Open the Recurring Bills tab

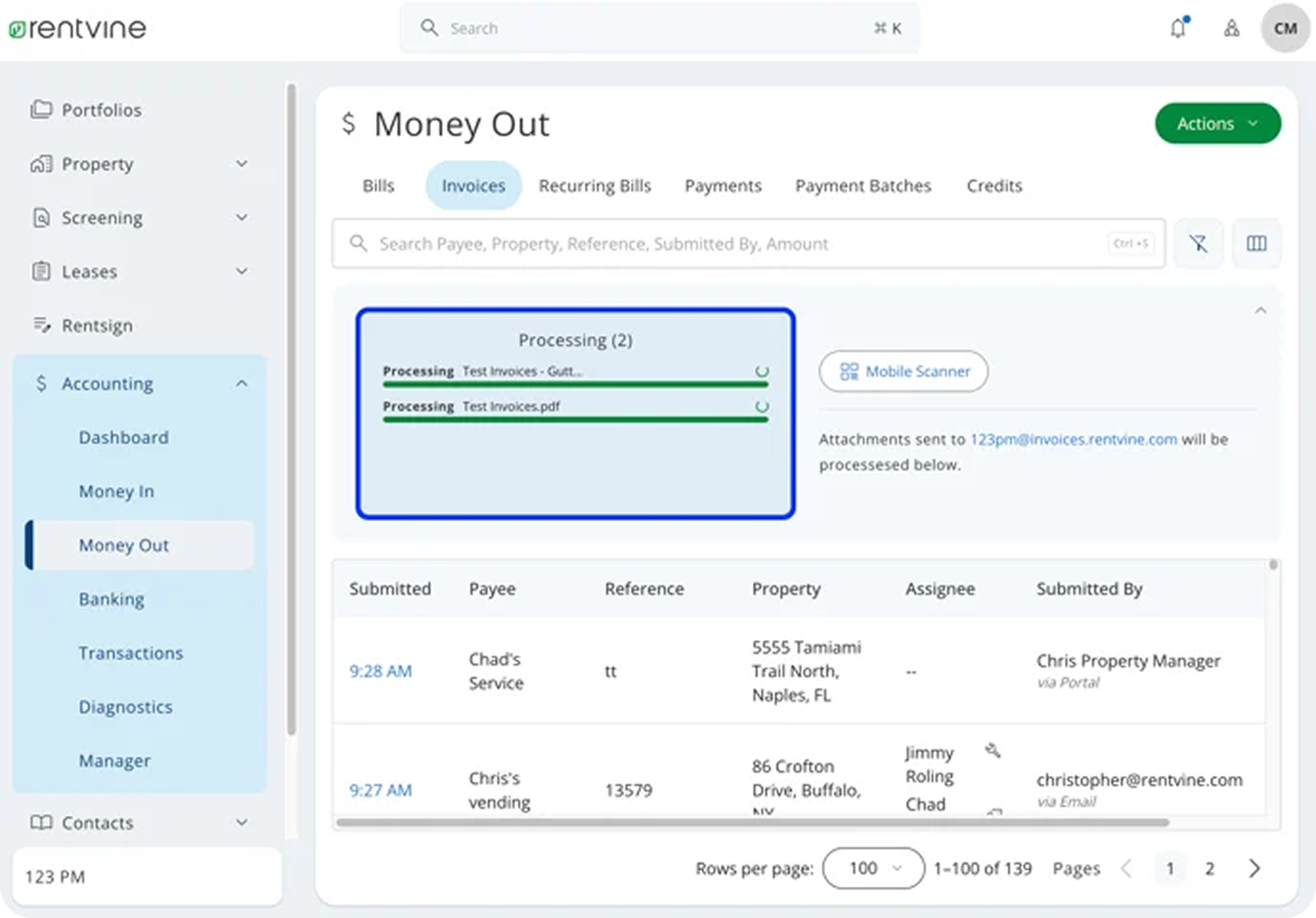[x=594, y=186]
